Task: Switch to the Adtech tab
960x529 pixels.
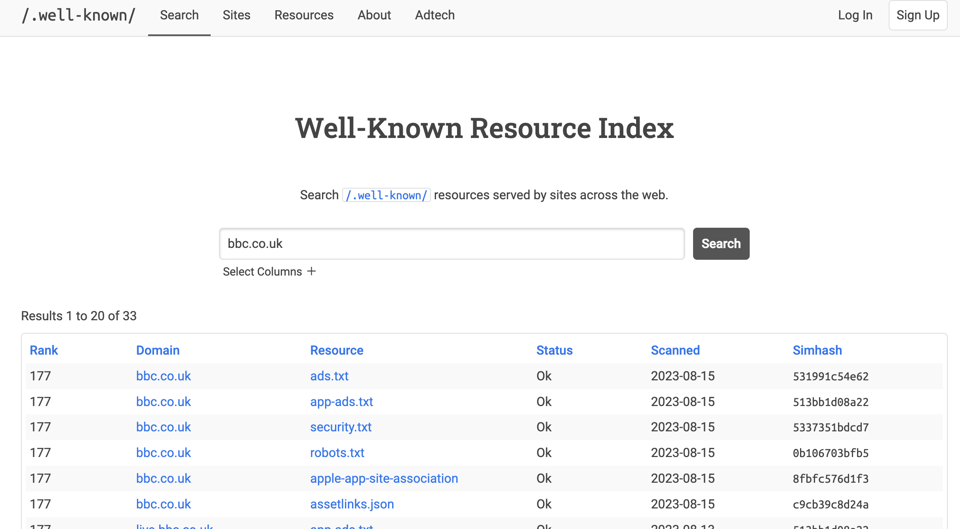Action: [434, 15]
